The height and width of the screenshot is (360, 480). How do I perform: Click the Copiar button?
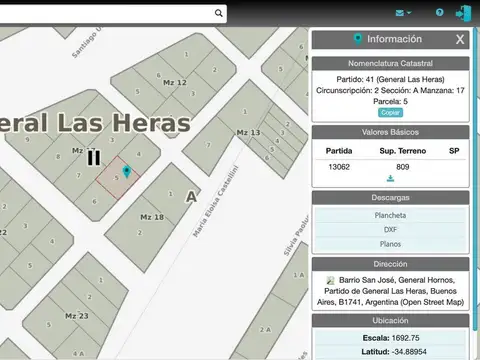tap(390, 113)
